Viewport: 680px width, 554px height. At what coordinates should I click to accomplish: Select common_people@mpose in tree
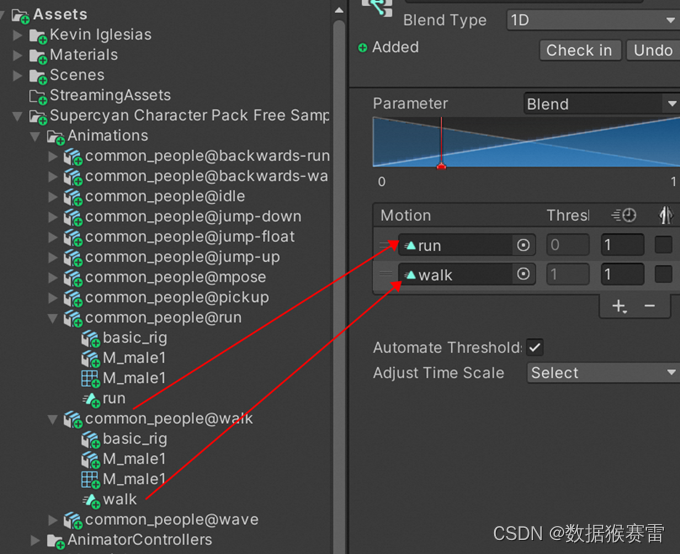[176, 277]
